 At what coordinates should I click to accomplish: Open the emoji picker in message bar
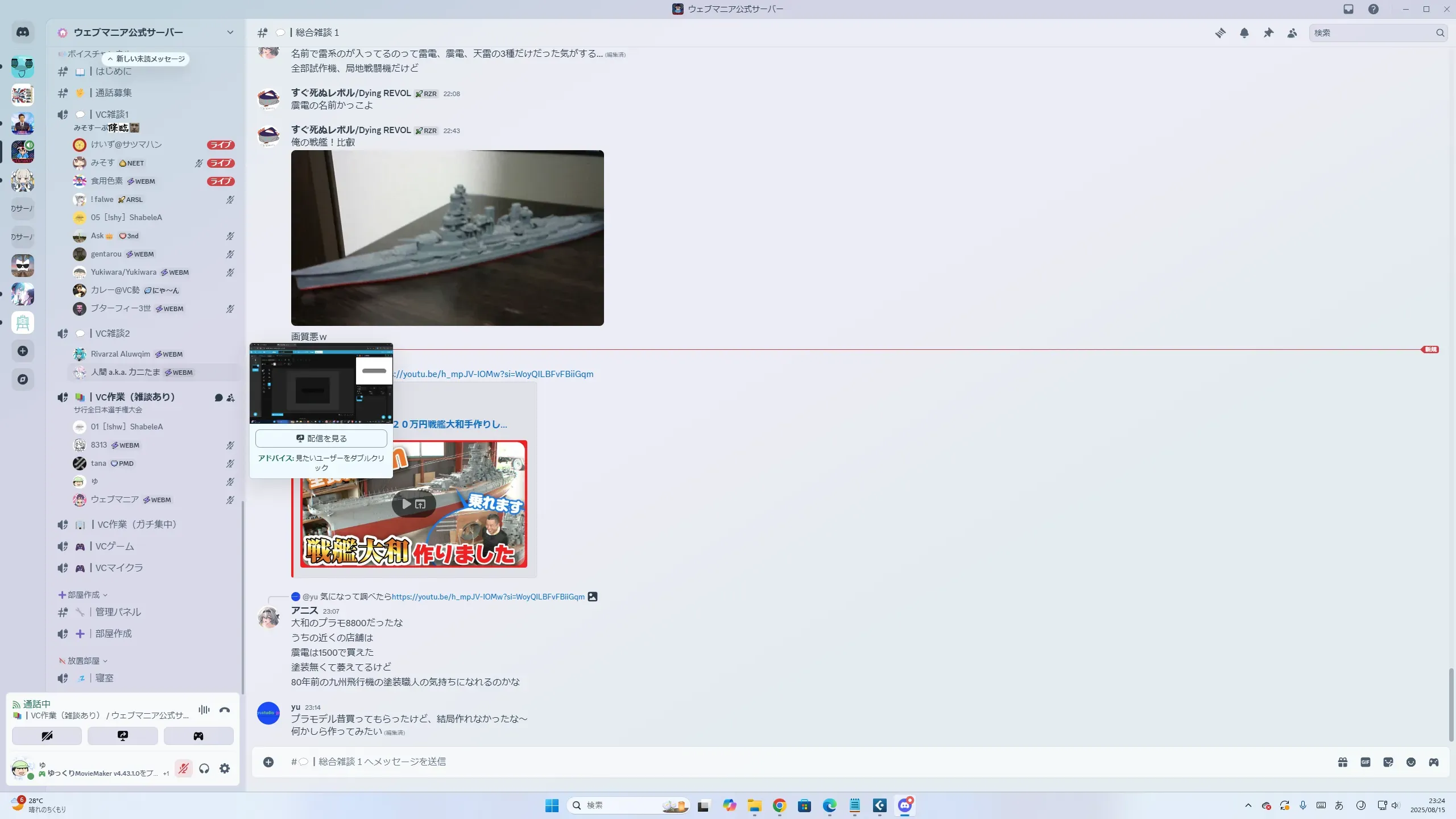(x=1411, y=762)
